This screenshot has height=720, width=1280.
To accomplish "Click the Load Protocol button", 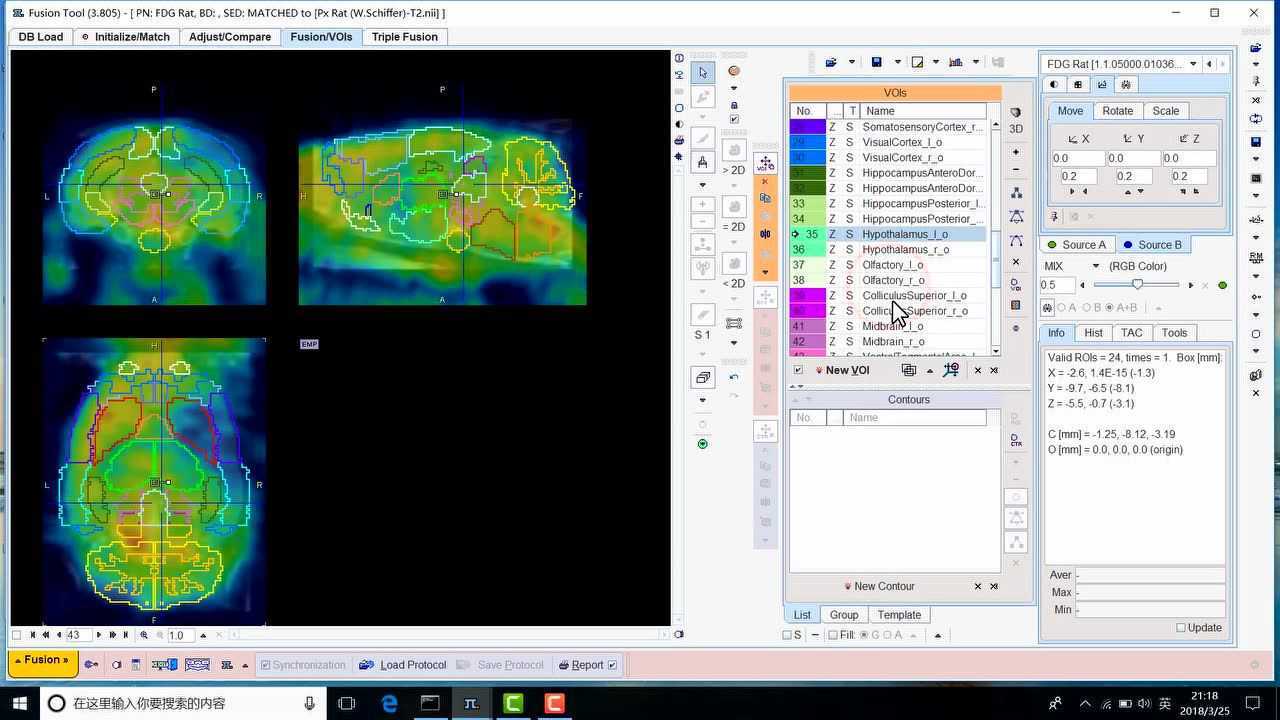I will (x=403, y=665).
